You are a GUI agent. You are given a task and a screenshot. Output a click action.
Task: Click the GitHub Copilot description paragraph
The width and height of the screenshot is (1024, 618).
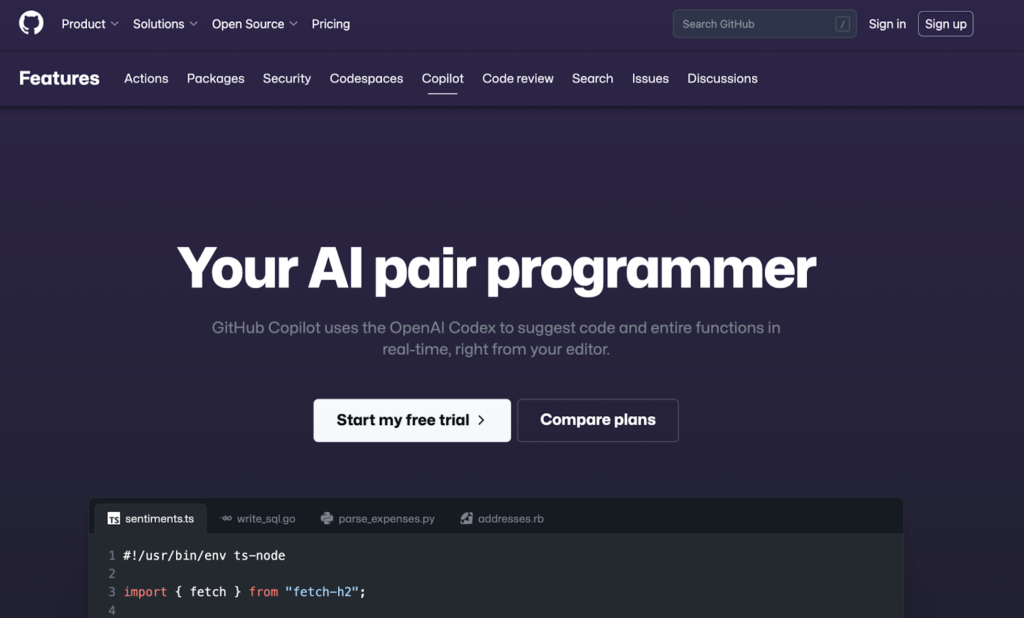[496, 338]
